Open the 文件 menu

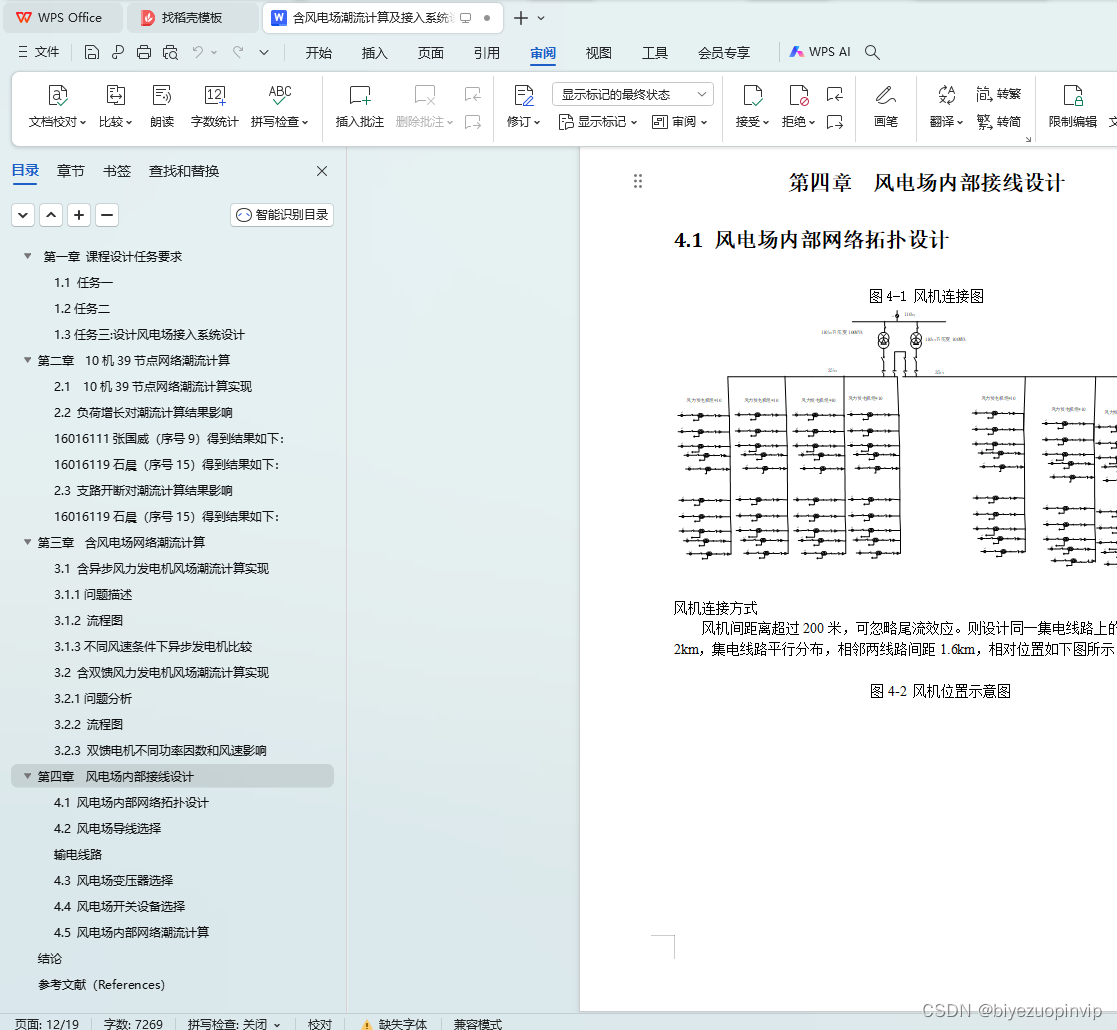[38, 52]
